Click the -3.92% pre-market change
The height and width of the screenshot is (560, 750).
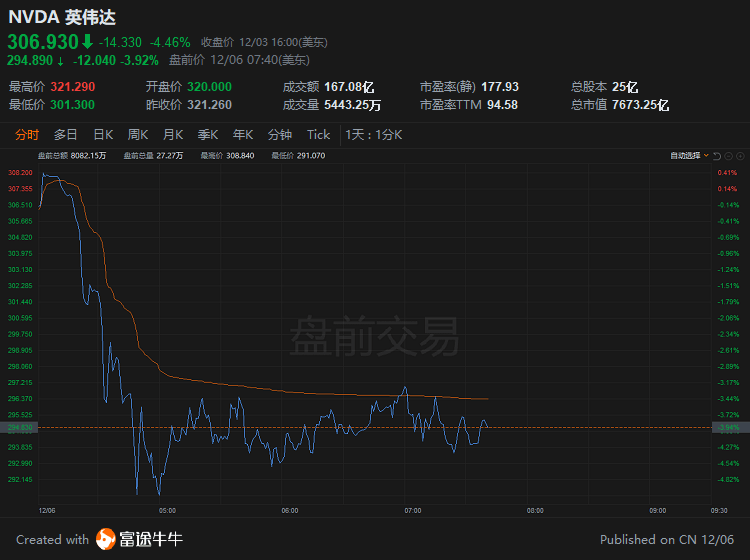(139, 60)
